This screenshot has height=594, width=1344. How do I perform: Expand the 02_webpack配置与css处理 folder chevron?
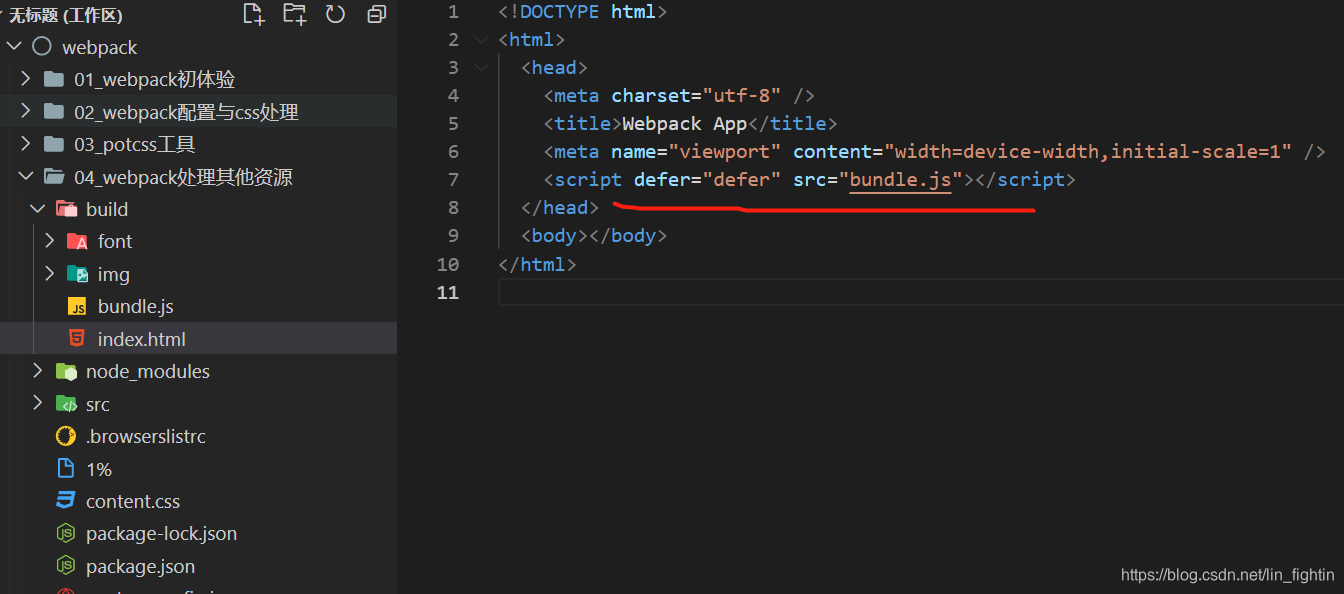pyautogui.click(x=26, y=112)
